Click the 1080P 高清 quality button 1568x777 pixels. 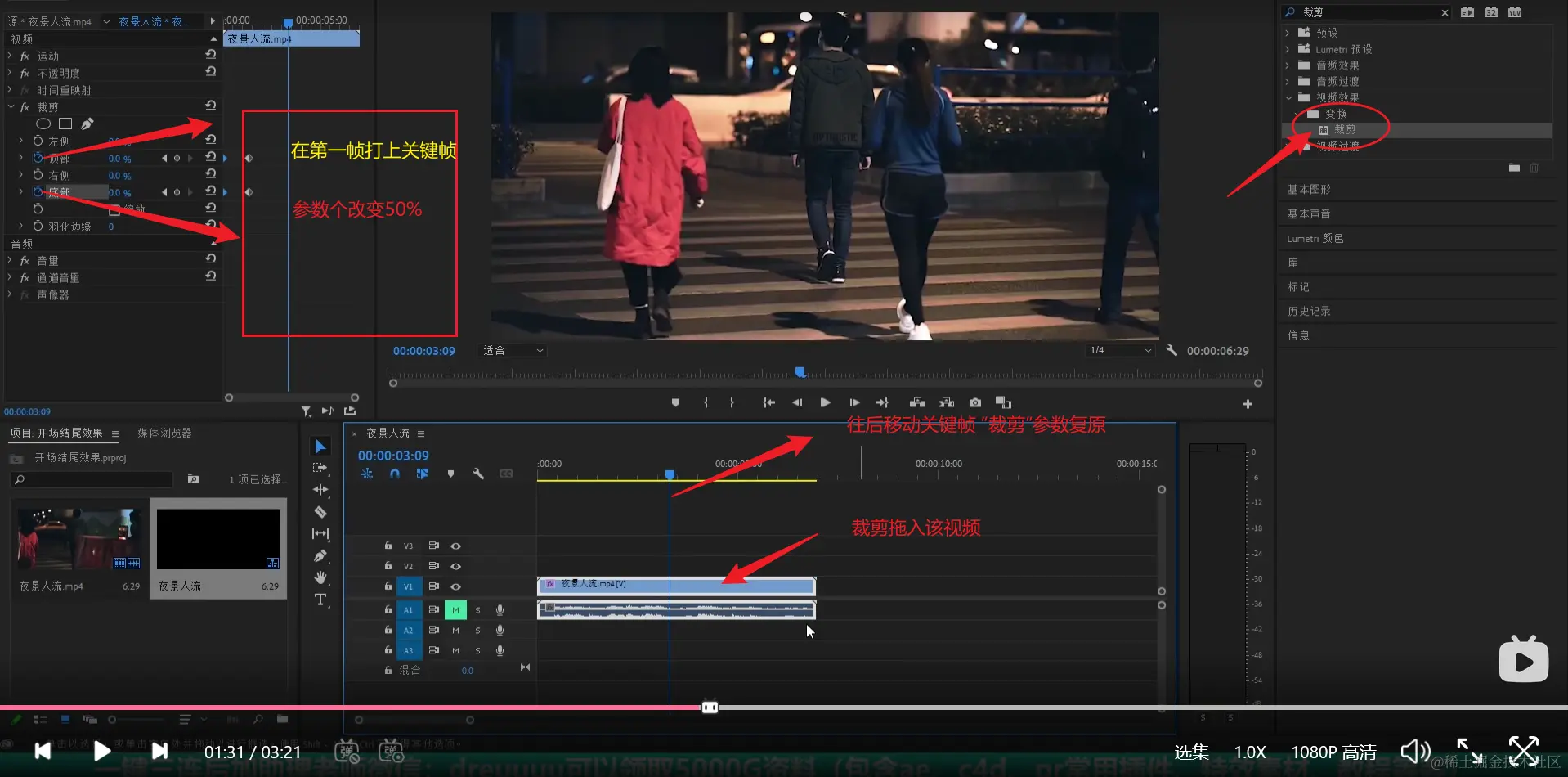coord(1333,752)
